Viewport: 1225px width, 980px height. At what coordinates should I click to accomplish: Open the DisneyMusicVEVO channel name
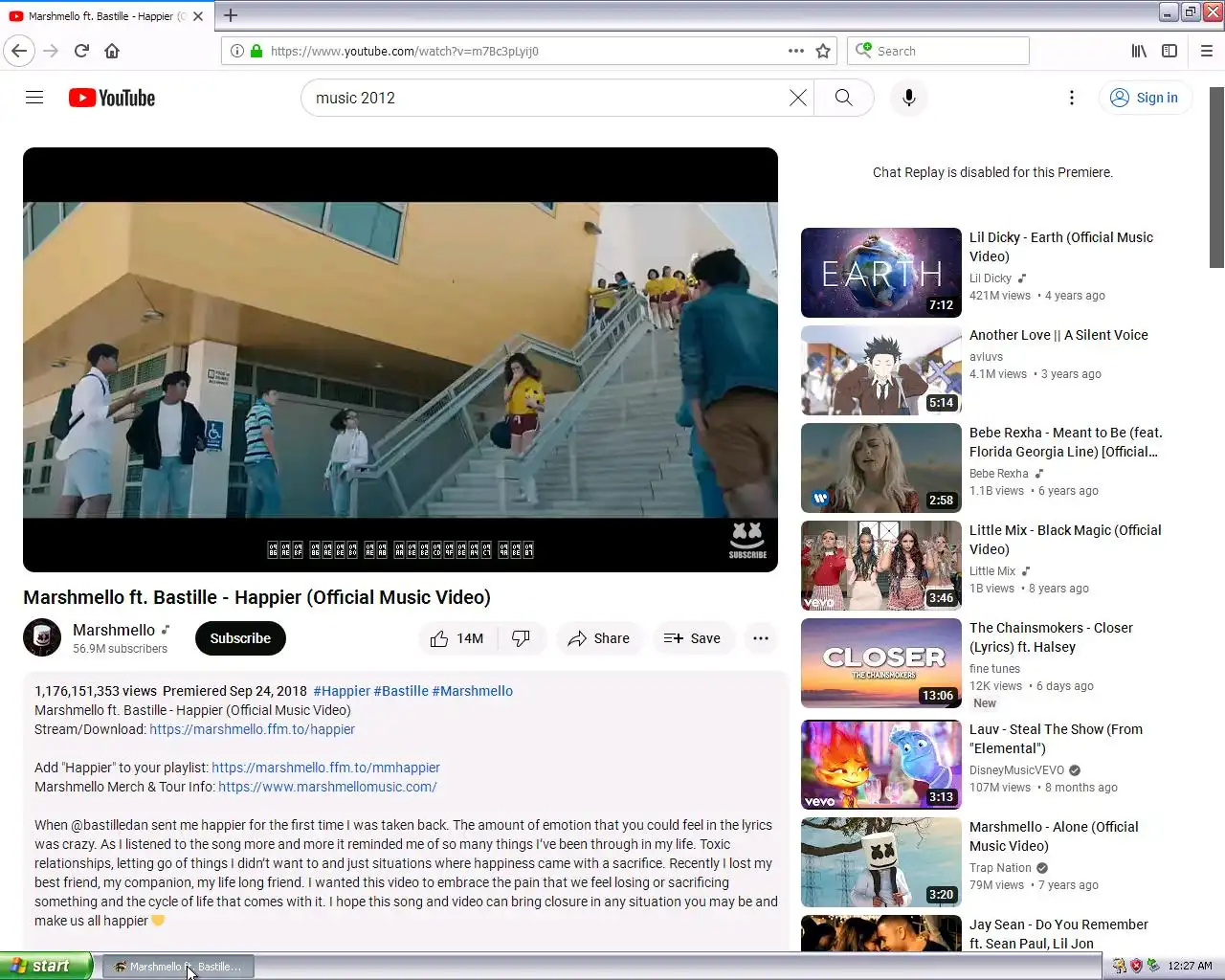(1016, 770)
